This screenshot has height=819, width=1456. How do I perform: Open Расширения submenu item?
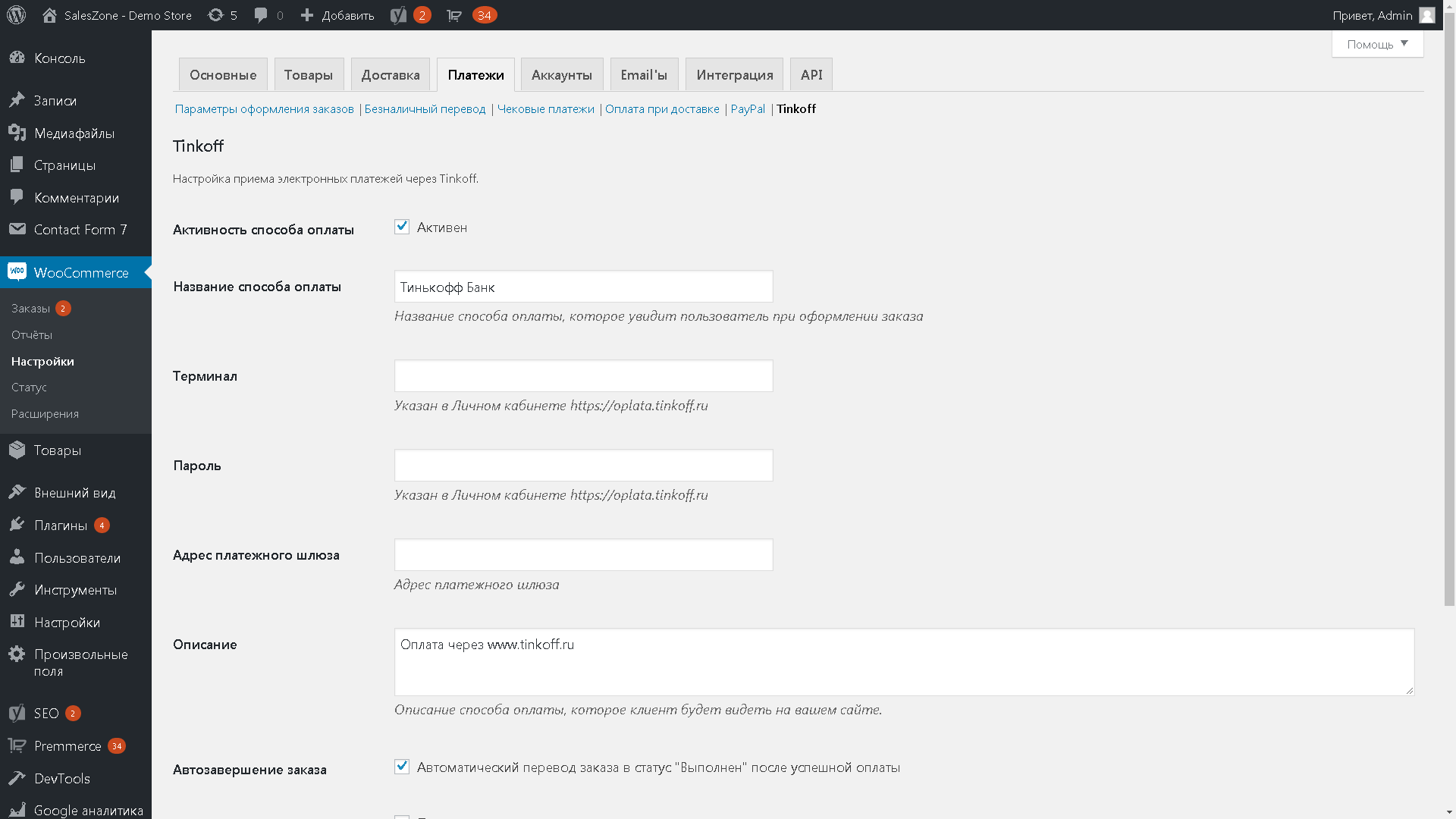click(45, 413)
